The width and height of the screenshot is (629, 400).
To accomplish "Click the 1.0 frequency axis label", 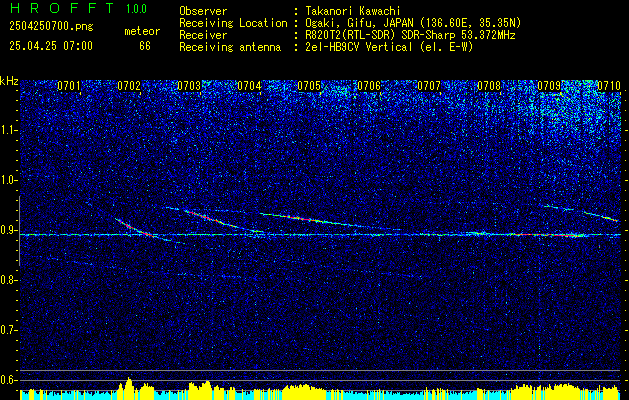I will [x=8, y=181].
